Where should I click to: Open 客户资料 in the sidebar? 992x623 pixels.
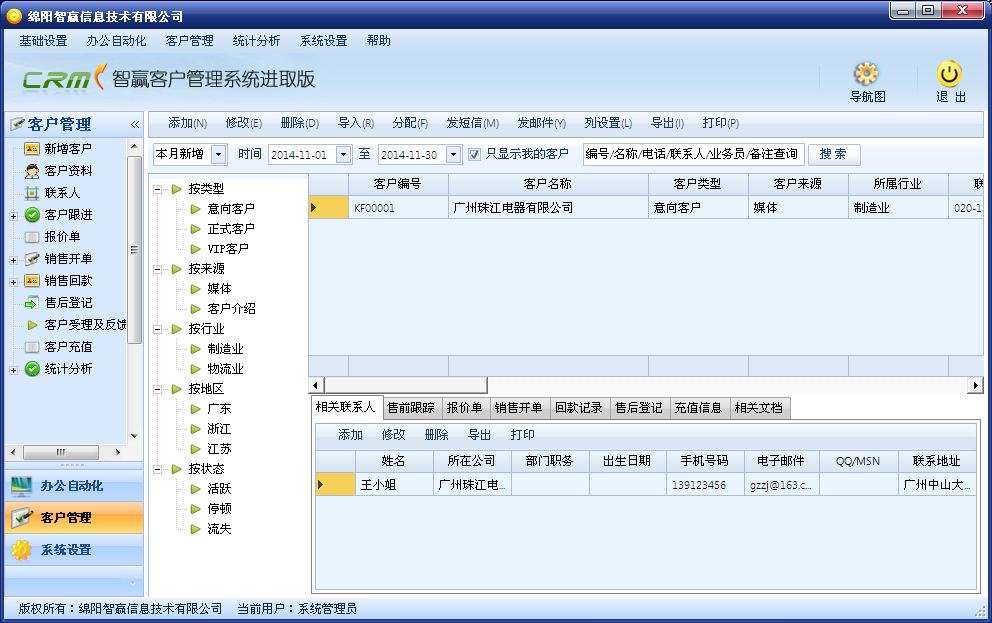click(68, 171)
